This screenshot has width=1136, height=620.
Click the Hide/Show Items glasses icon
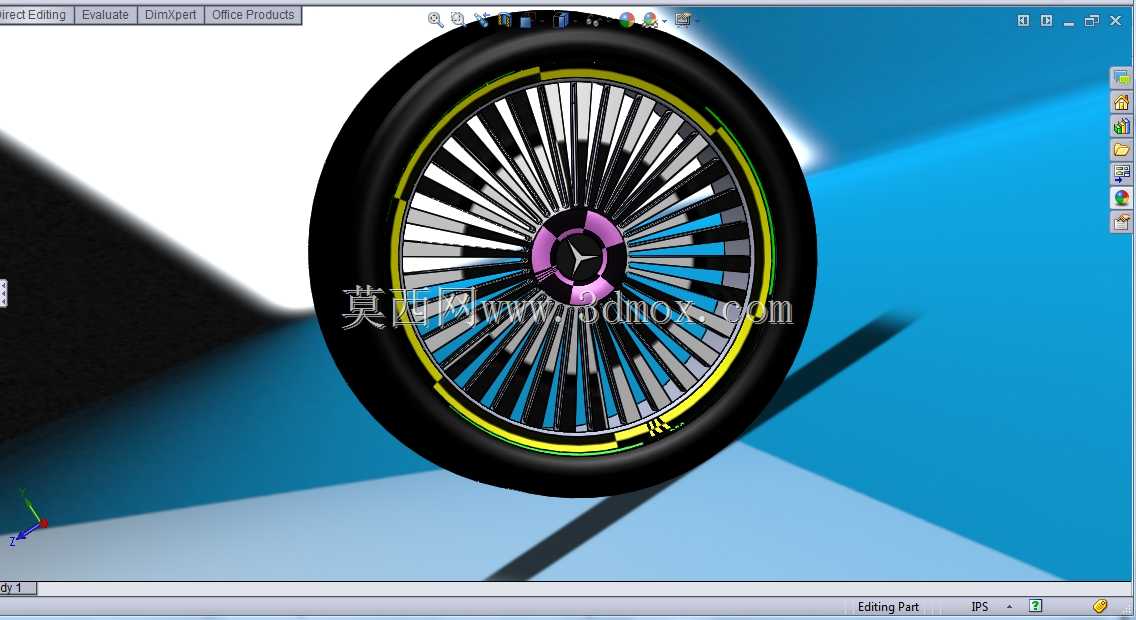click(x=593, y=21)
